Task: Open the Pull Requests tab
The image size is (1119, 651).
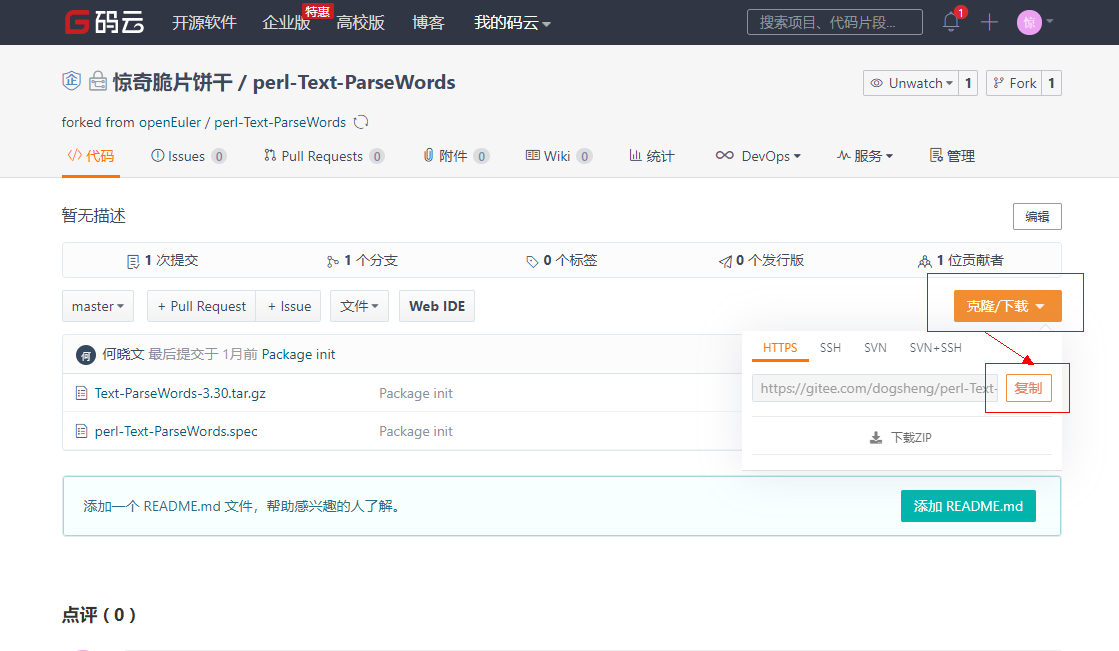Action: pos(322,156)
